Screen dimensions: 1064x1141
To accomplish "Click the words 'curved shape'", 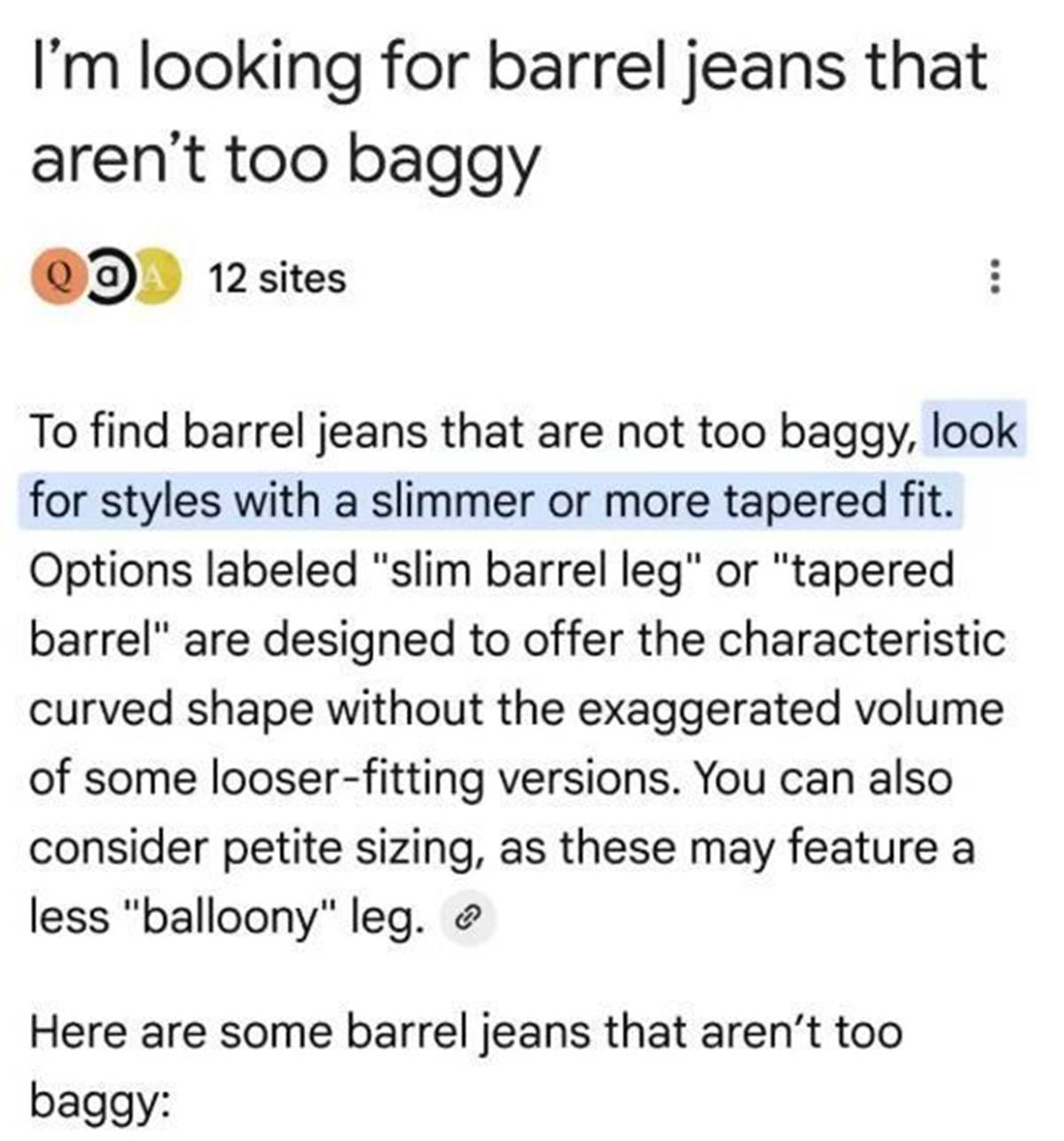I will click(x=170, y=709).
